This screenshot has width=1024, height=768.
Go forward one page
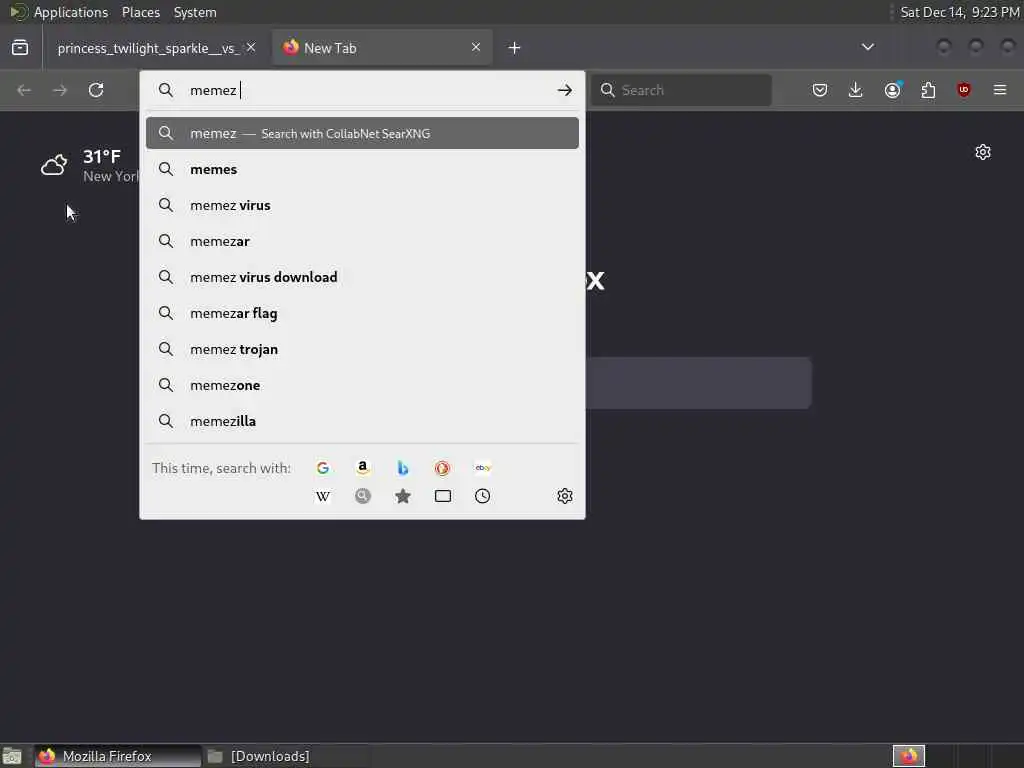[59, 90]
